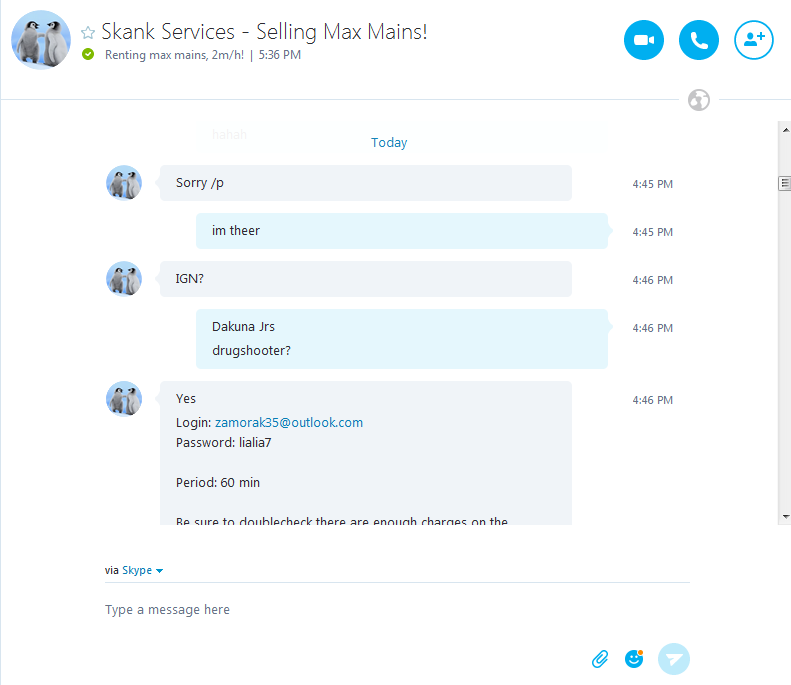Click the globe icon below the header
The image size is (791, 685).
[x=699, y=100]
